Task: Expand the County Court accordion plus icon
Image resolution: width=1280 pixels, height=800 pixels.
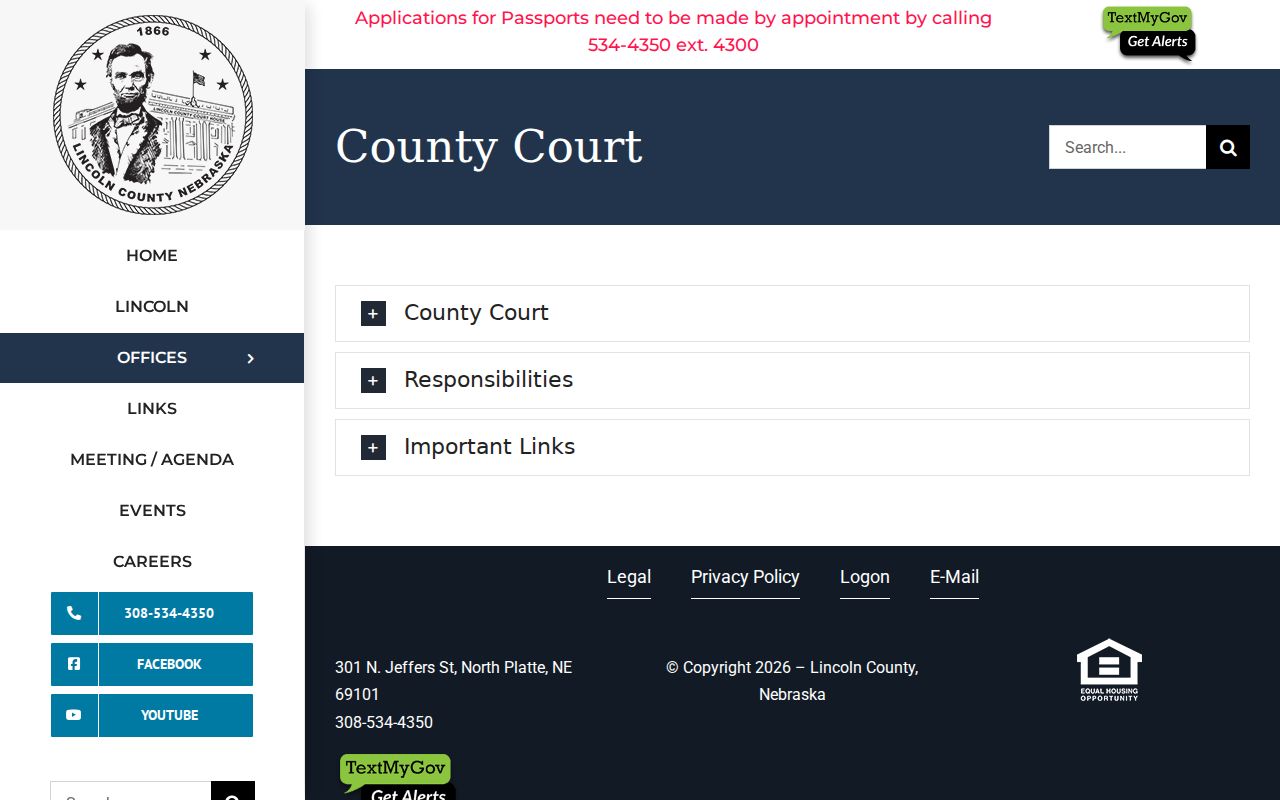Action: [373, 313]
